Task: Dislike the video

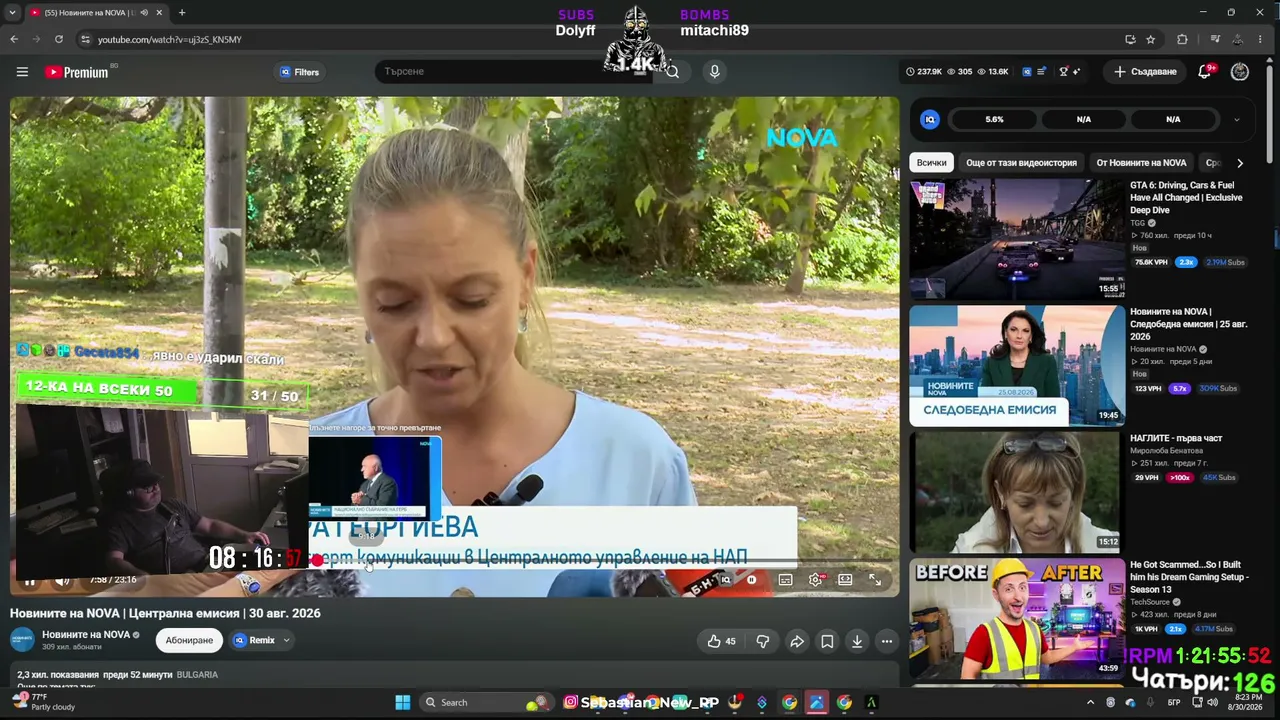Action: pos(762,641)
